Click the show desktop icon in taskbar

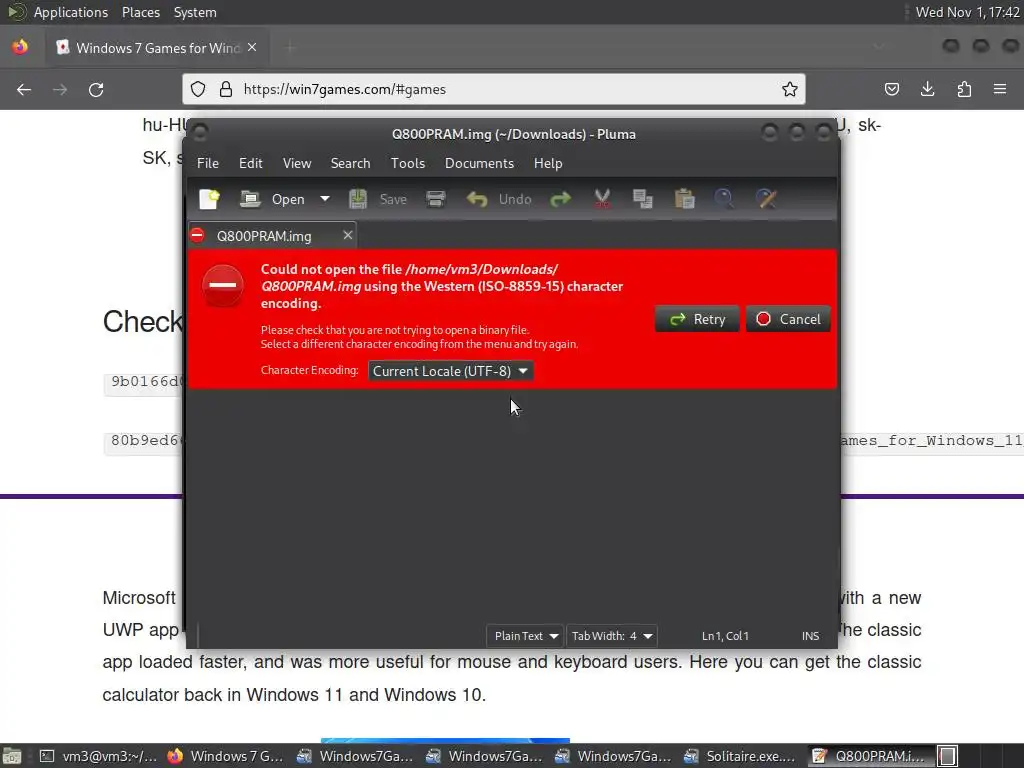[x=12, y=756]
